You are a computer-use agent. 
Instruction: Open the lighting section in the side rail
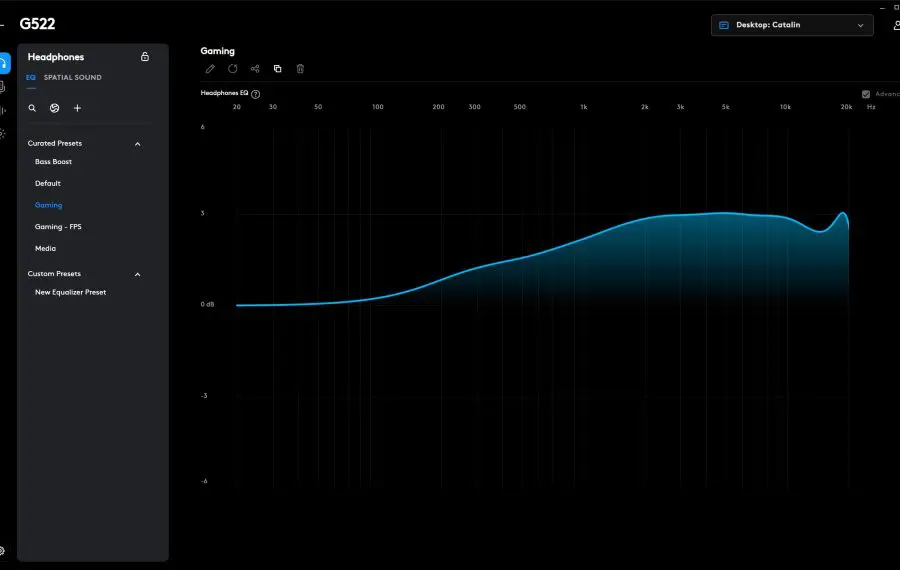click(x=3, y=133)
